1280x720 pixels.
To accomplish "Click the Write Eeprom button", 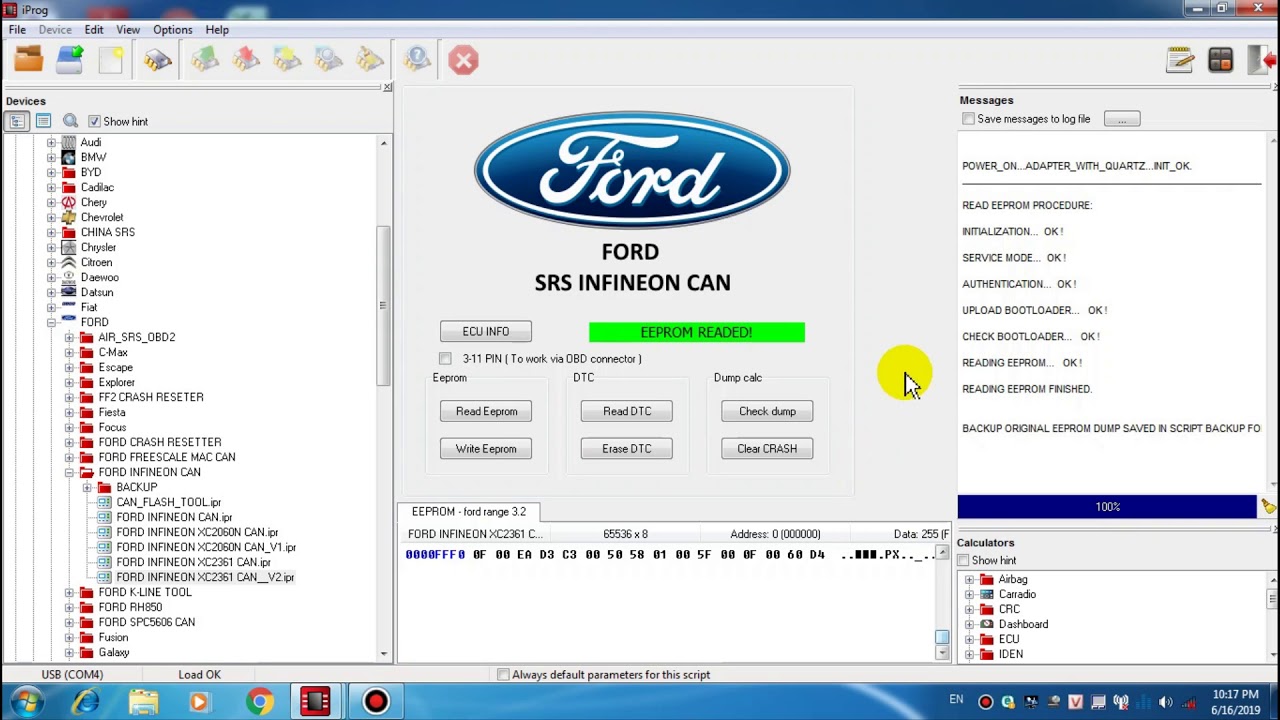I will pyautogui.click(x=486, y=449).
